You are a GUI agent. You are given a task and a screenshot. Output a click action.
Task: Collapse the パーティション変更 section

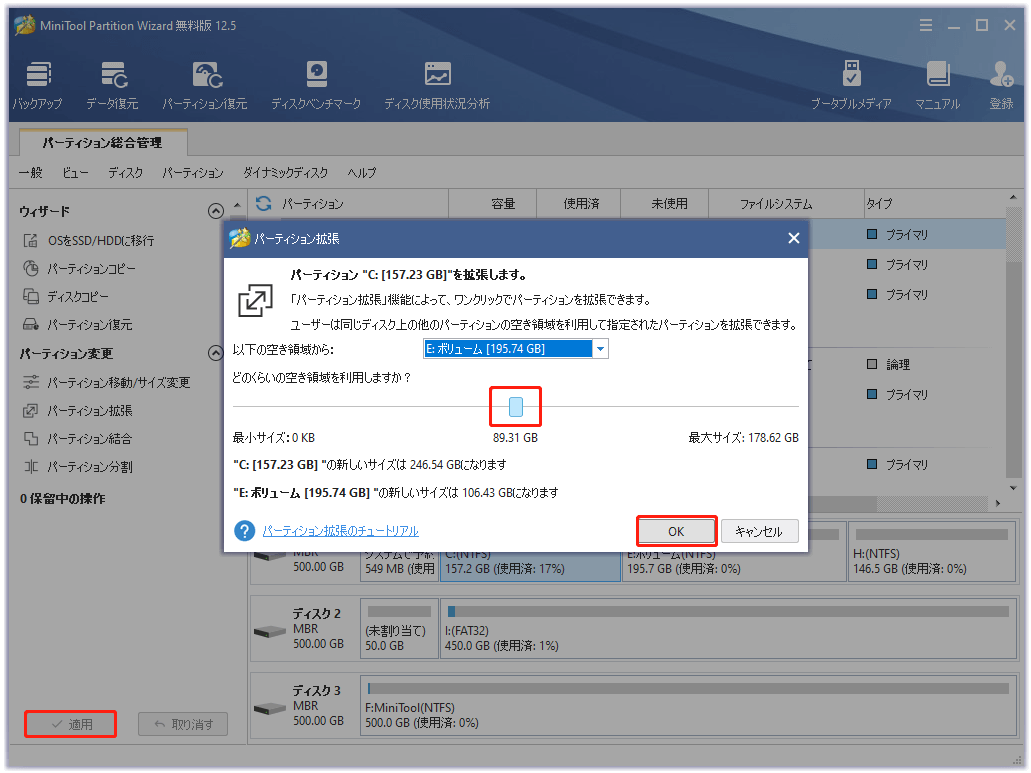(215, 353)
